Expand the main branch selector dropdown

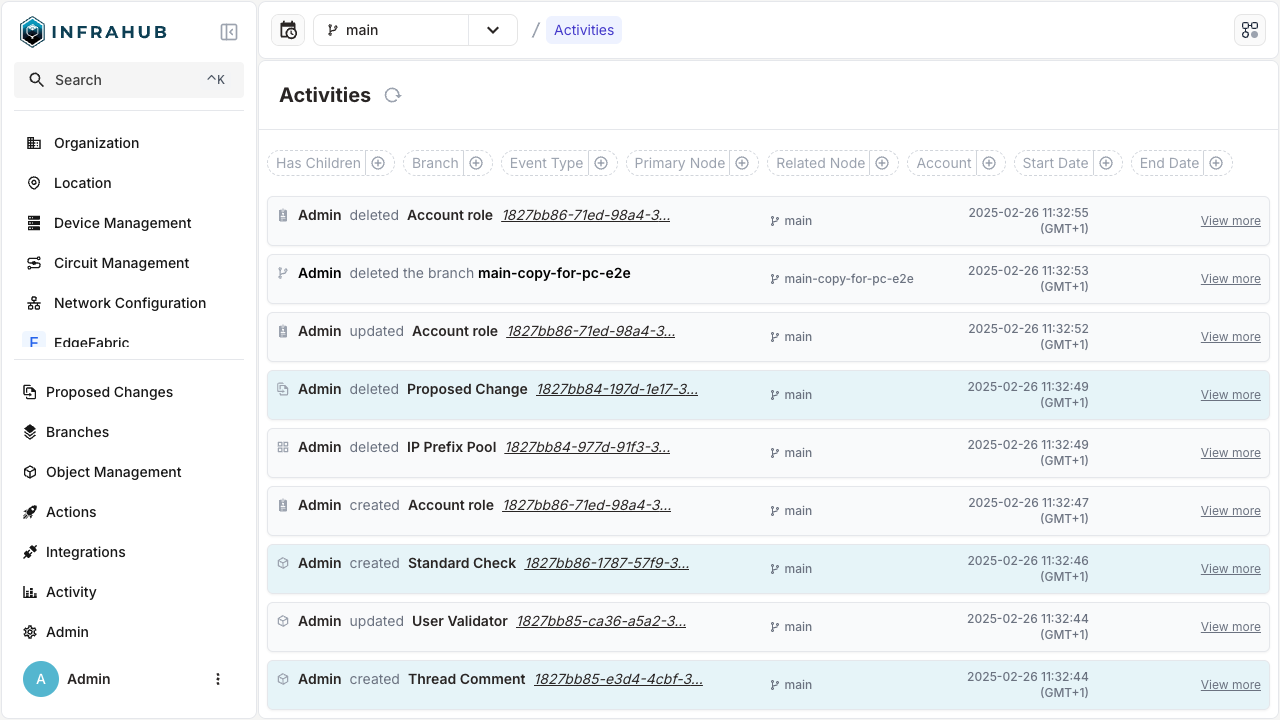[492, 30]
